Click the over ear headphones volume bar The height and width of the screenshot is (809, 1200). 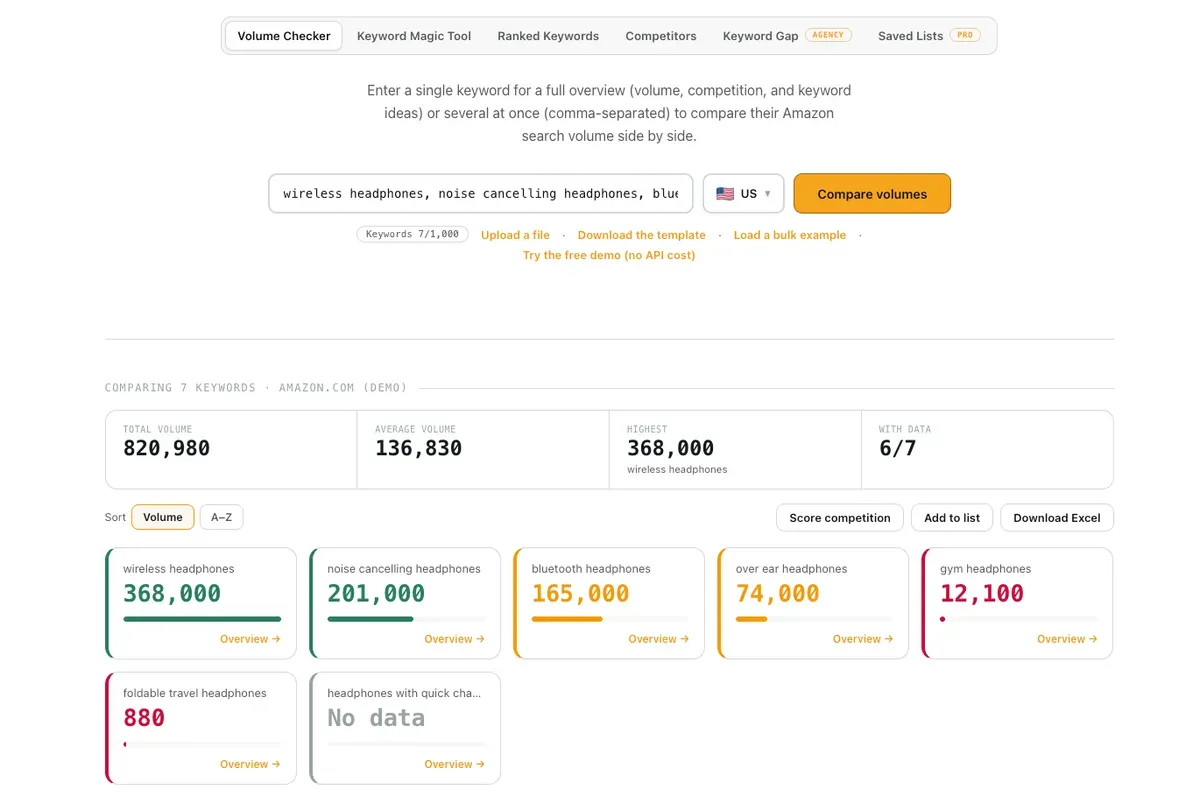tap(815, 619)
